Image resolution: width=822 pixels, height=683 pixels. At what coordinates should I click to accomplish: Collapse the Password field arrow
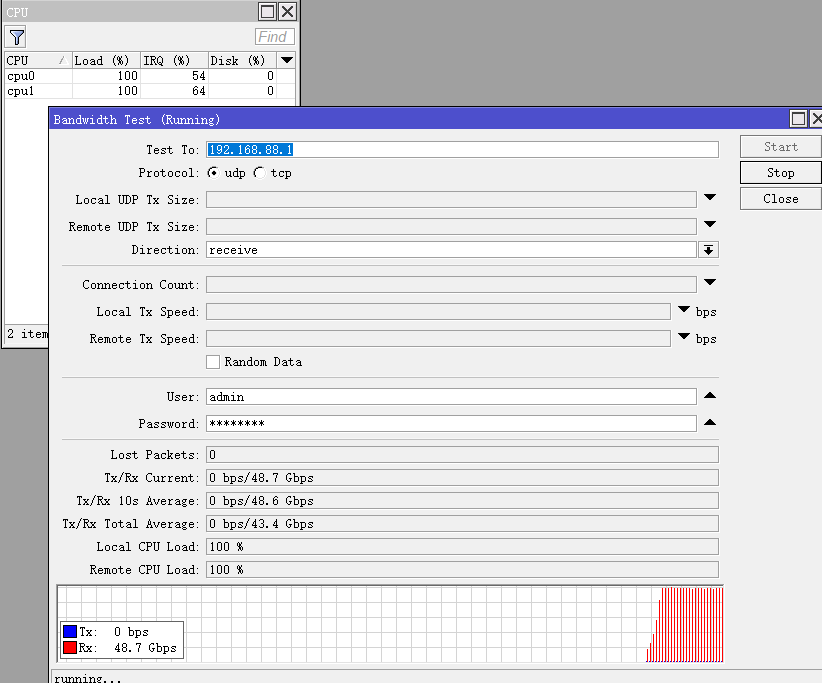coord(710,423)
